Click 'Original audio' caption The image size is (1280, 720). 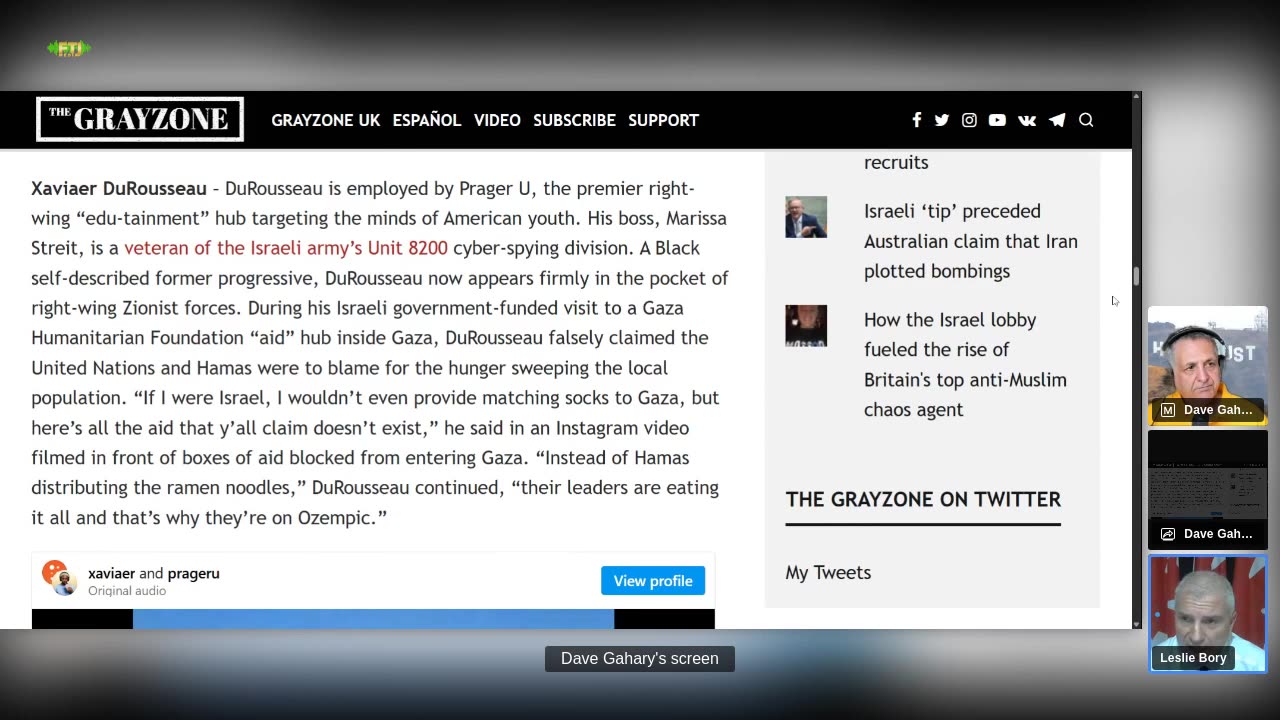pos(127,591)
